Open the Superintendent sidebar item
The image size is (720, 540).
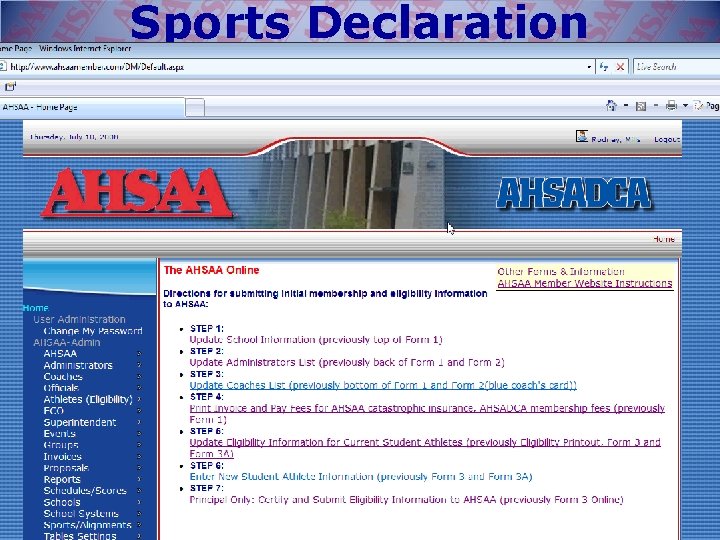click(80, 422)
